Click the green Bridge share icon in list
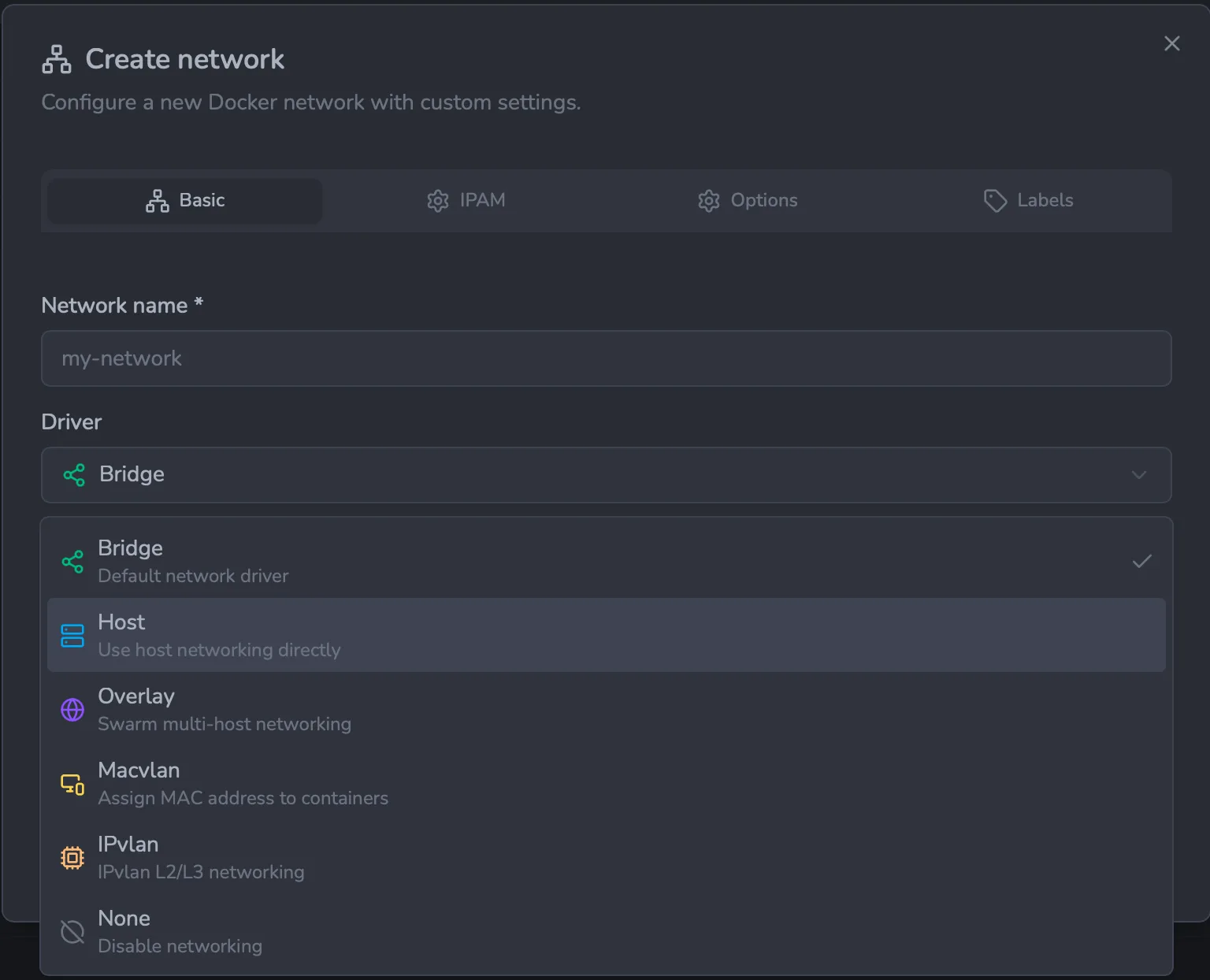Screen dimensions: 1210x980 [x=72, y=562]
